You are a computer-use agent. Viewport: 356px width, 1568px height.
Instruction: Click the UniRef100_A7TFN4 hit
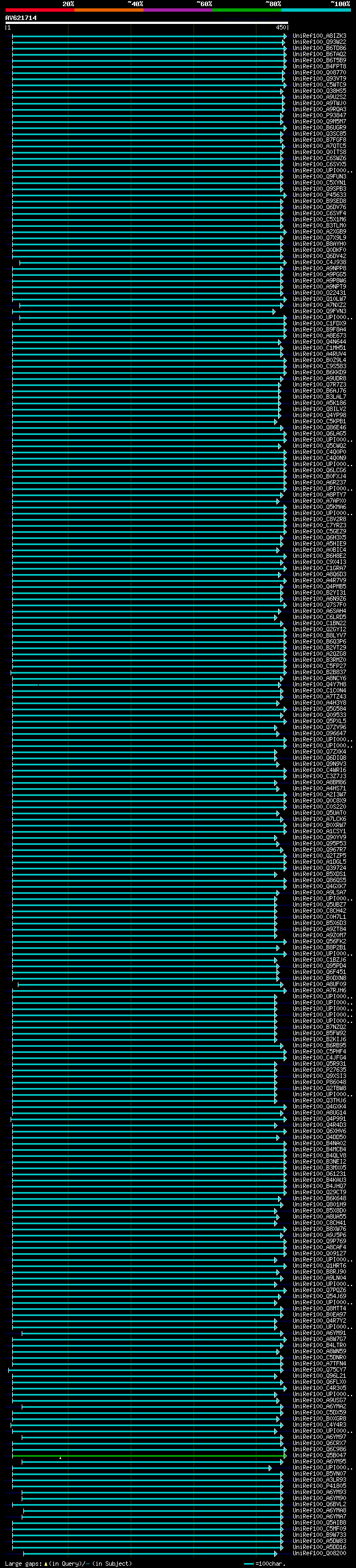(319, 1363)
